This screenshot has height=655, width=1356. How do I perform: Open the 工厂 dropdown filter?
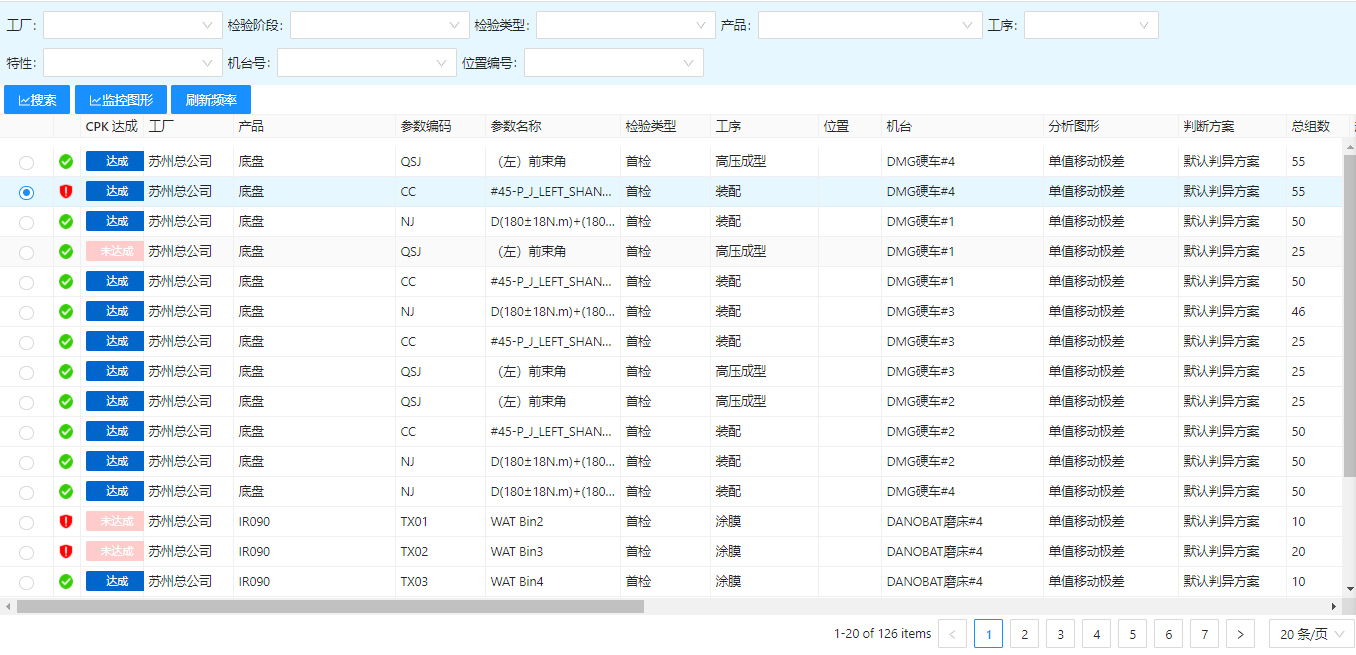[132, 25]
